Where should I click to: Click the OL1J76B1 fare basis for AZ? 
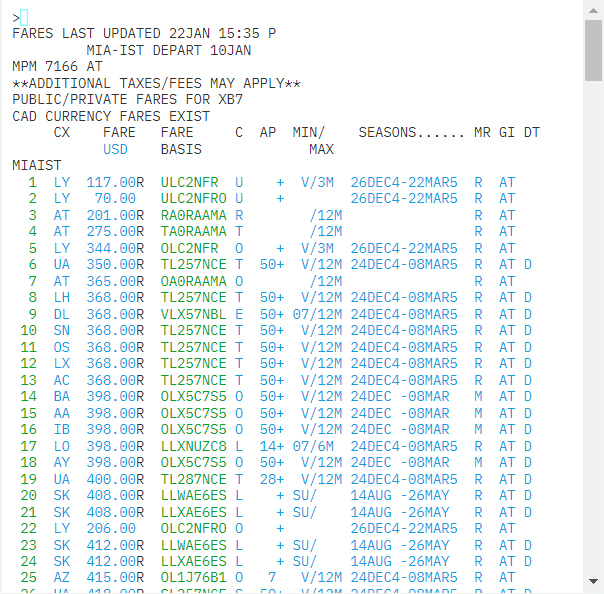193,577
